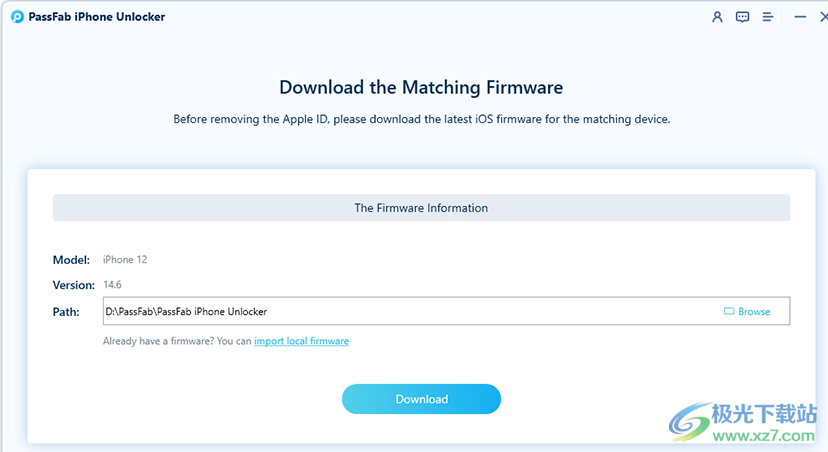Click the iPhone 12 model value
The height and width of the screenshot is (452, 828).
(x=125, y=260)
